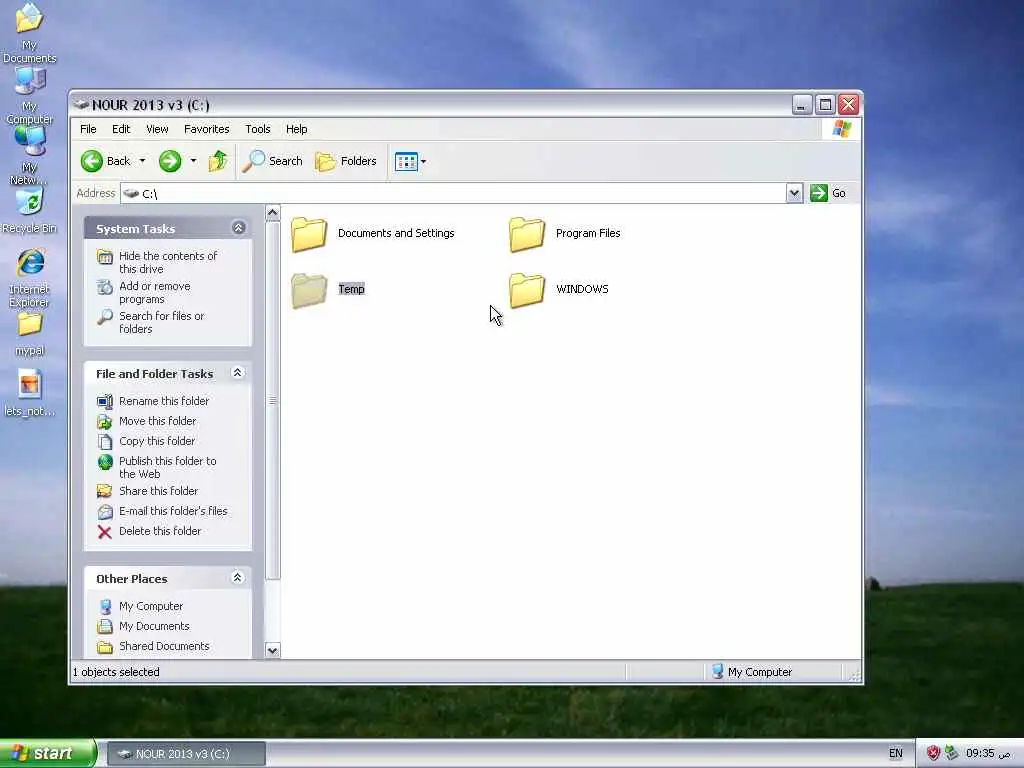1024x768 pixels.
Task: Open the Back history dropdown arrow
Action: click(x=142, y=161)
